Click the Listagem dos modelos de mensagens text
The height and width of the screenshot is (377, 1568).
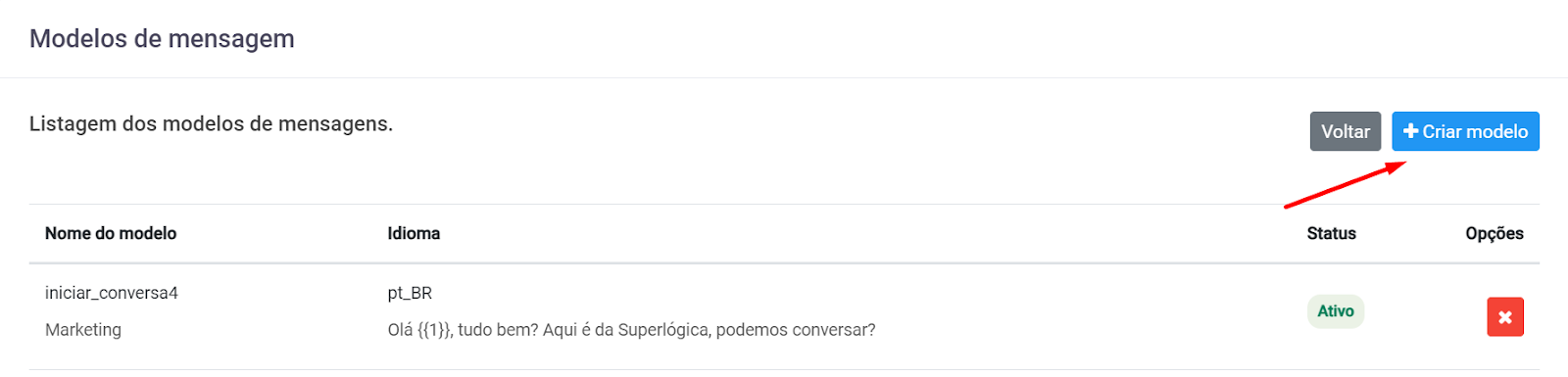click(211, 124)
